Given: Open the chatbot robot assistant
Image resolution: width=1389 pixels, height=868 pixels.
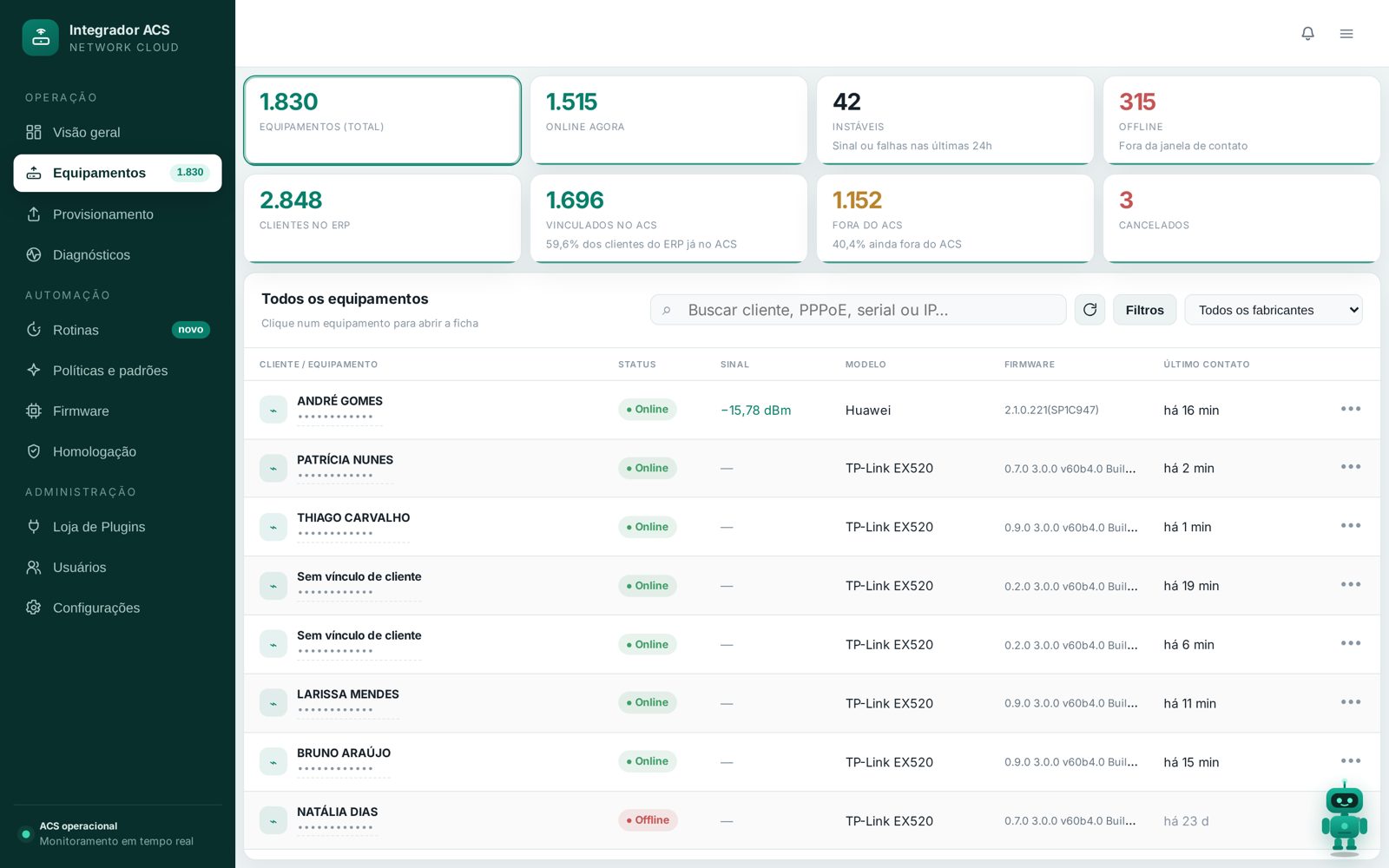Looking at the screenshot, I should (x=1344, y=818).
